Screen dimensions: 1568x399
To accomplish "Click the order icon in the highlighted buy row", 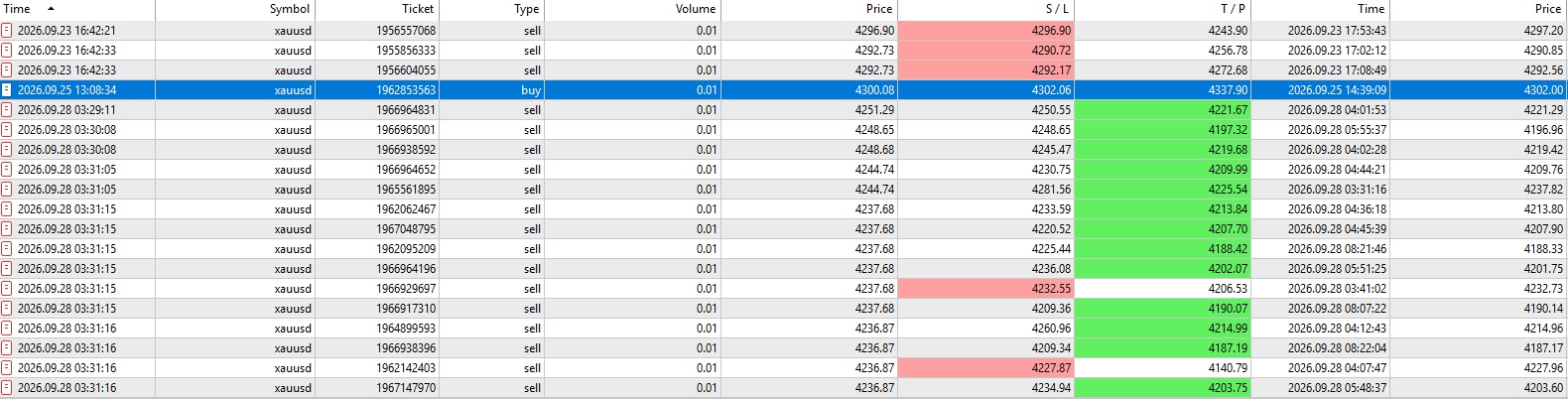I will tap(7, 90).
